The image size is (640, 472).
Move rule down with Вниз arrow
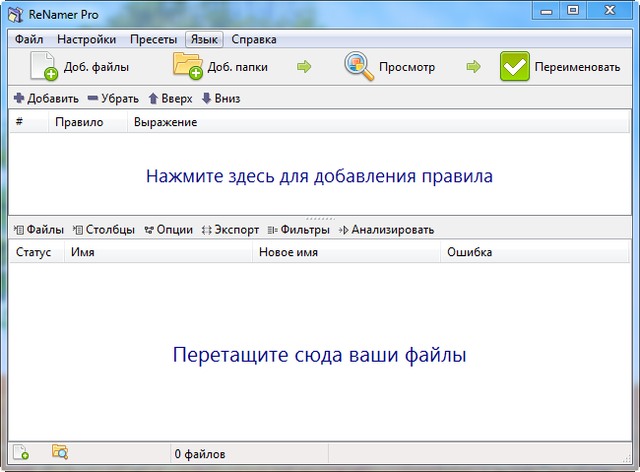[x=221, y=98]
